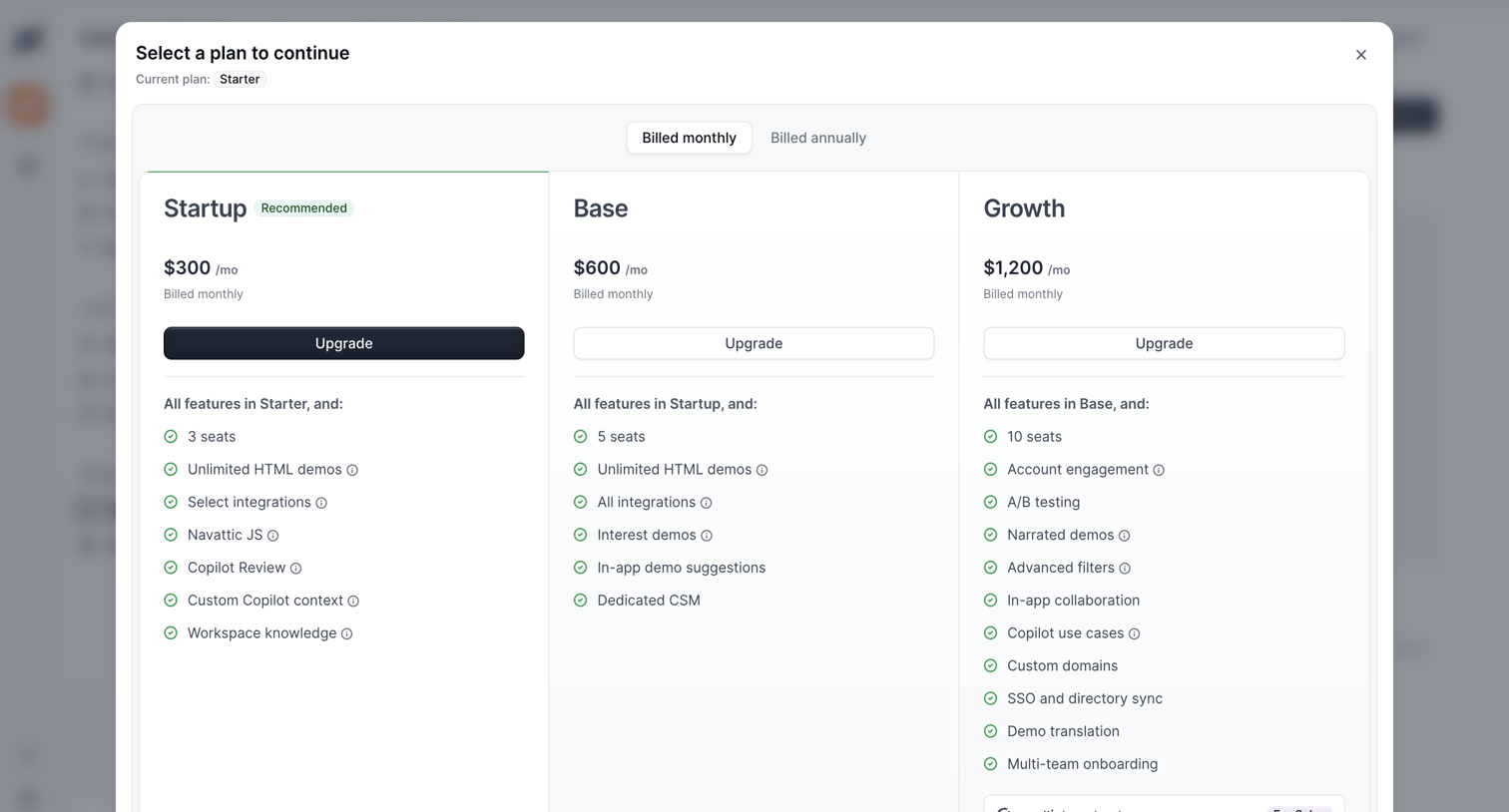This screenshot has width=1509, height=812.
Task: Click the Starter current plan badge
Action: [240, 80]
